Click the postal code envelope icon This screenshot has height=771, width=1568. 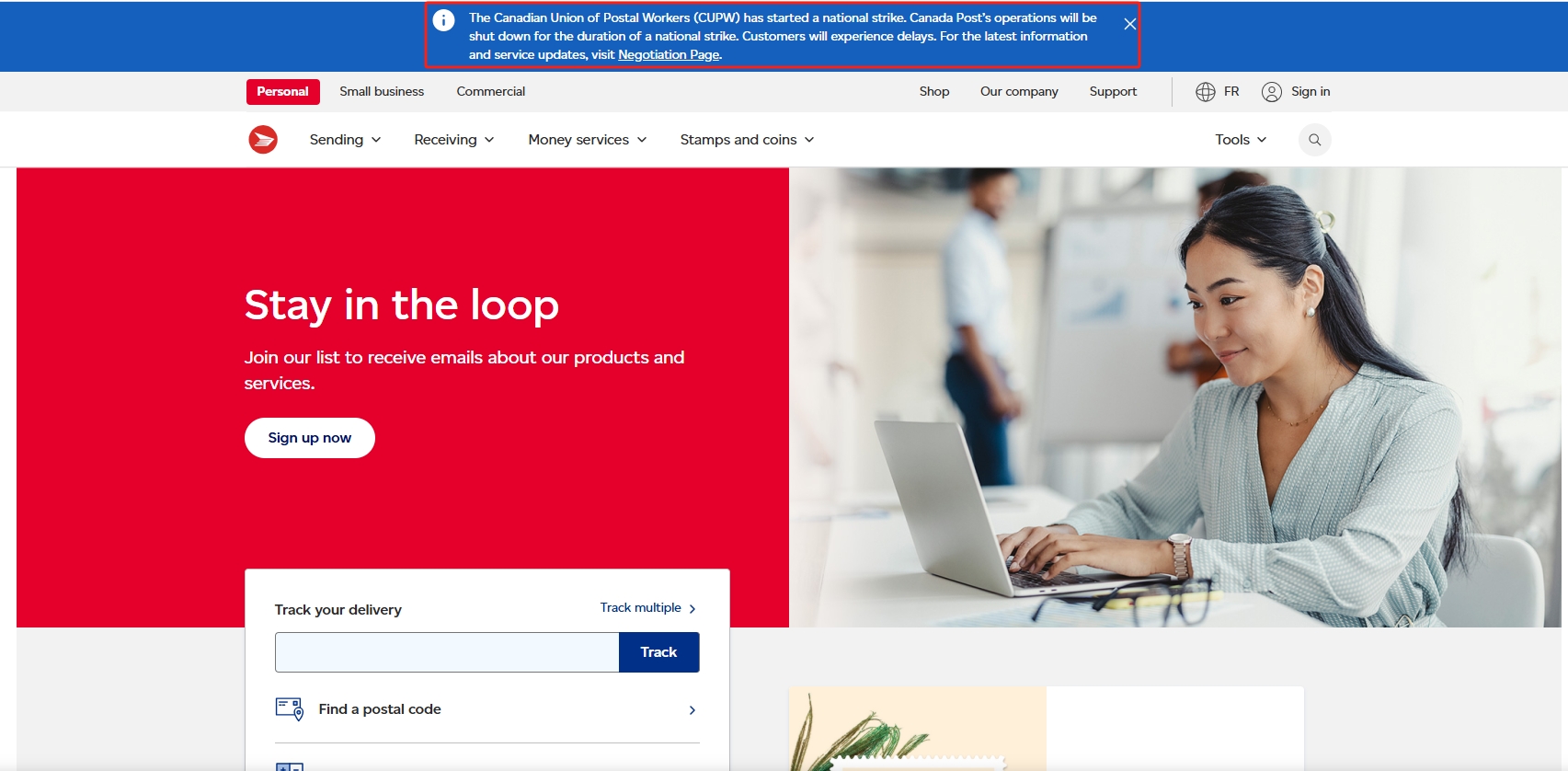point(290,709)
